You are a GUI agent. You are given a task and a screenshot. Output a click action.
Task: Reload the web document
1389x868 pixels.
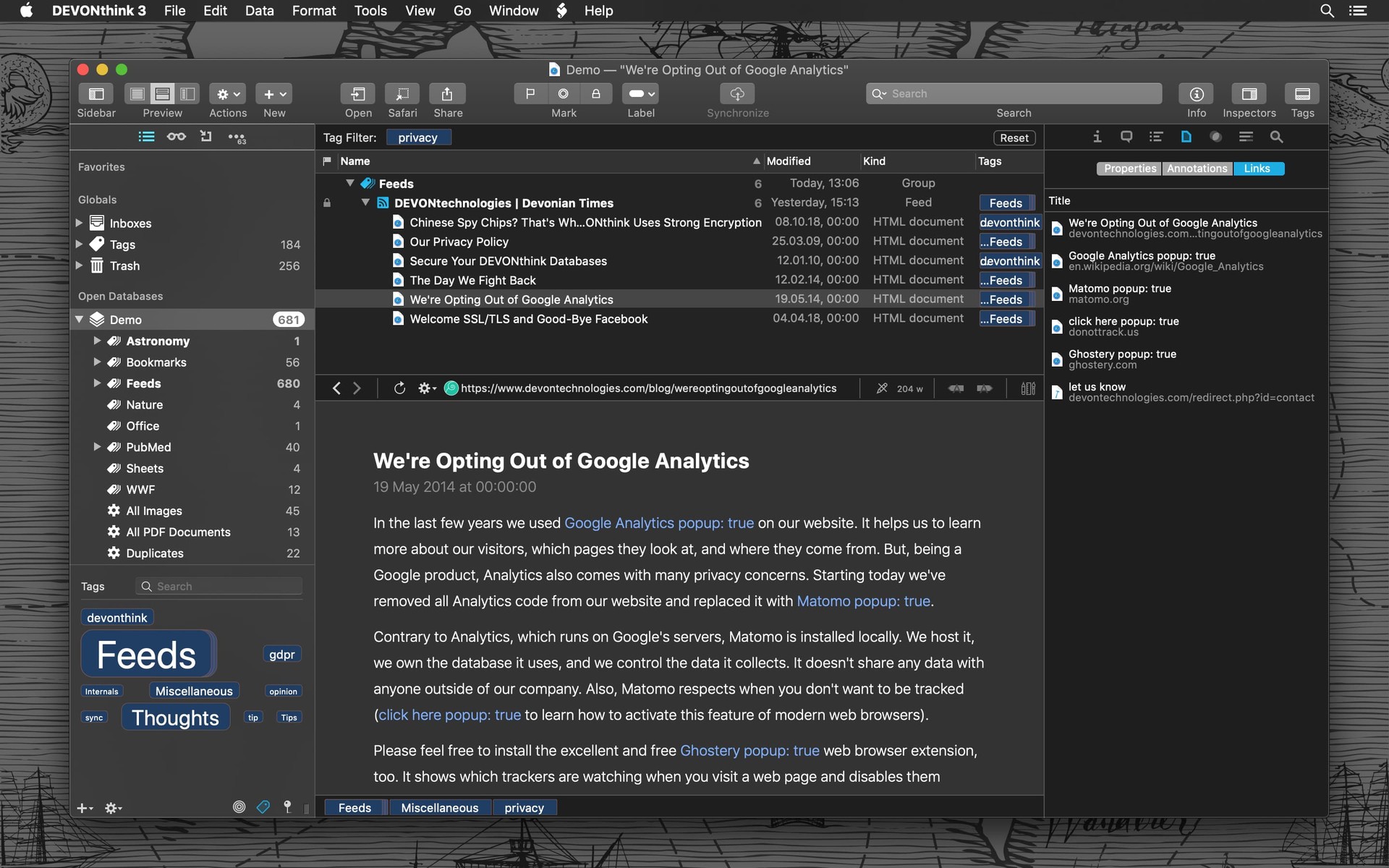click(399, 388)
